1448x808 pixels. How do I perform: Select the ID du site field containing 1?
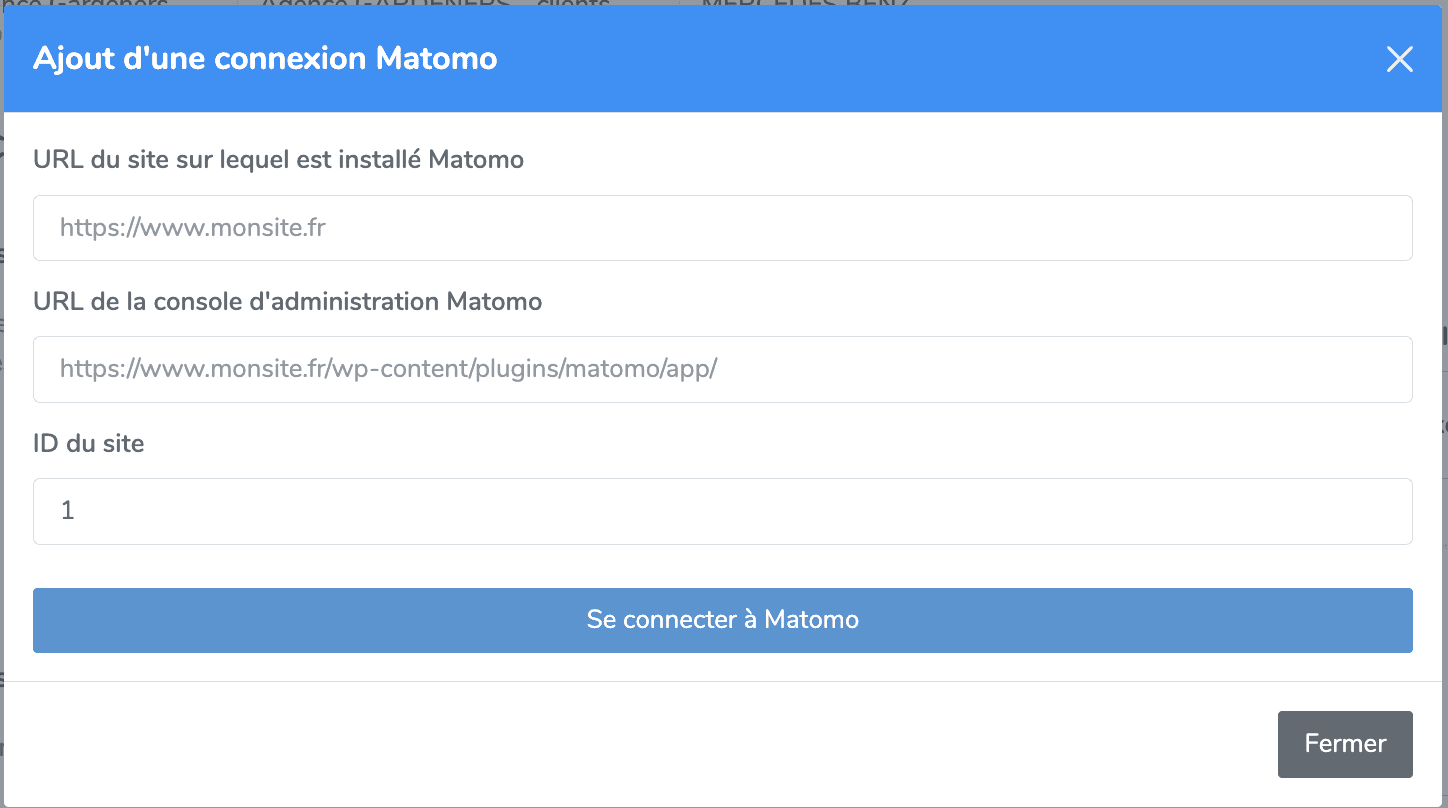pos(723,510)
